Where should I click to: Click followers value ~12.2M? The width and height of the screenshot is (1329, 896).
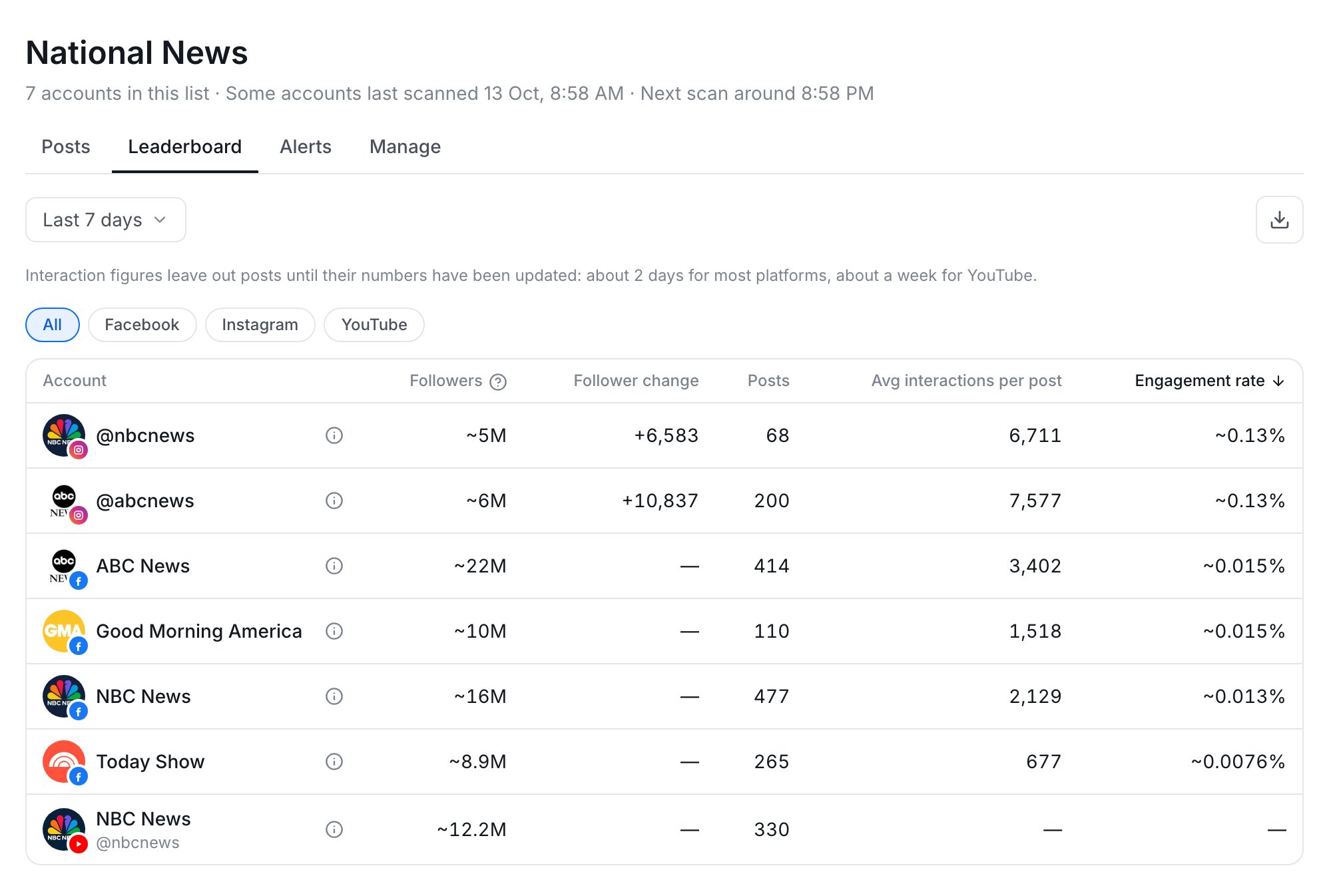pyautogui.click(x=471, y=829)
